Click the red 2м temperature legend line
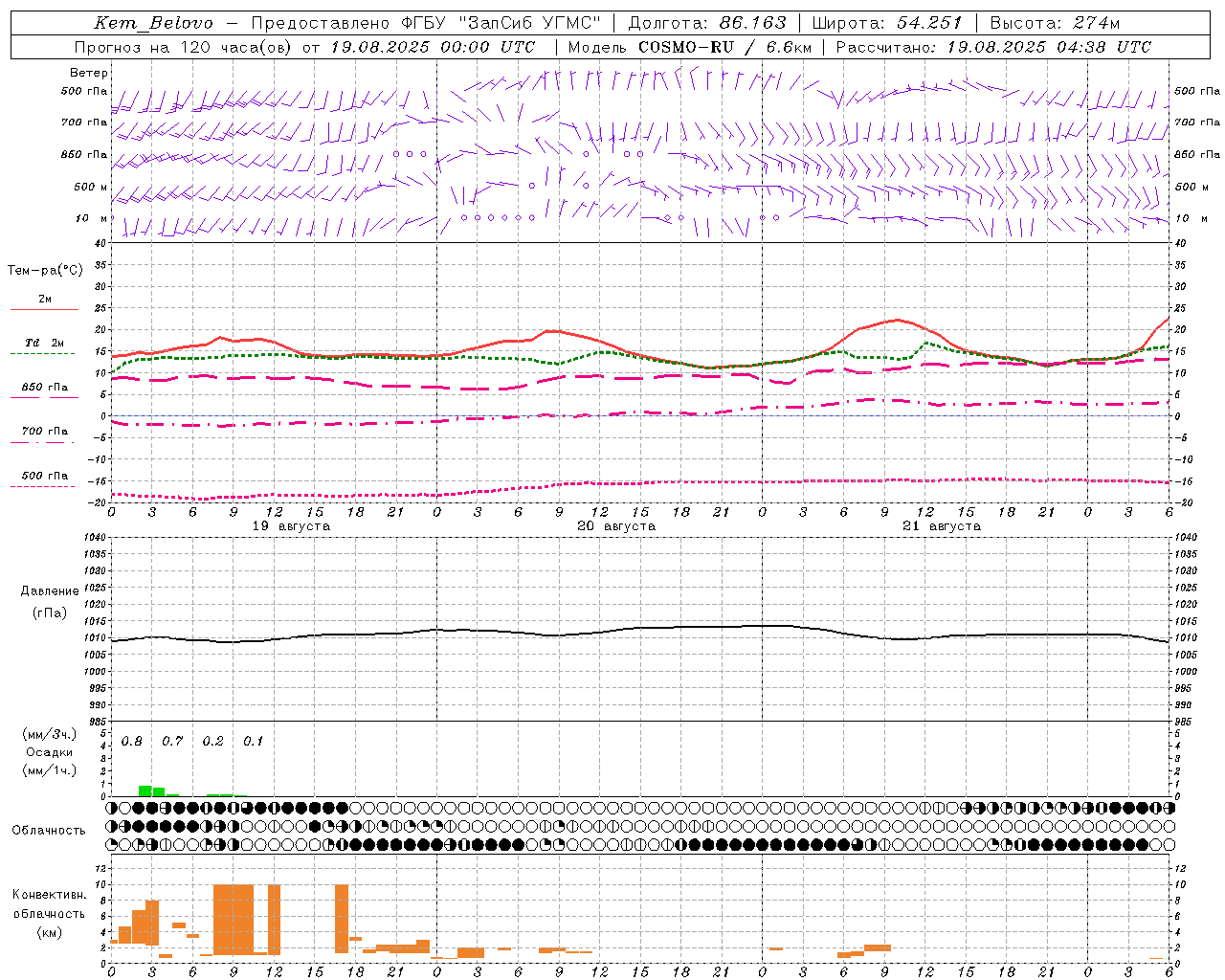The width and height of the screenshot is (1225, 980). point(44,309)
